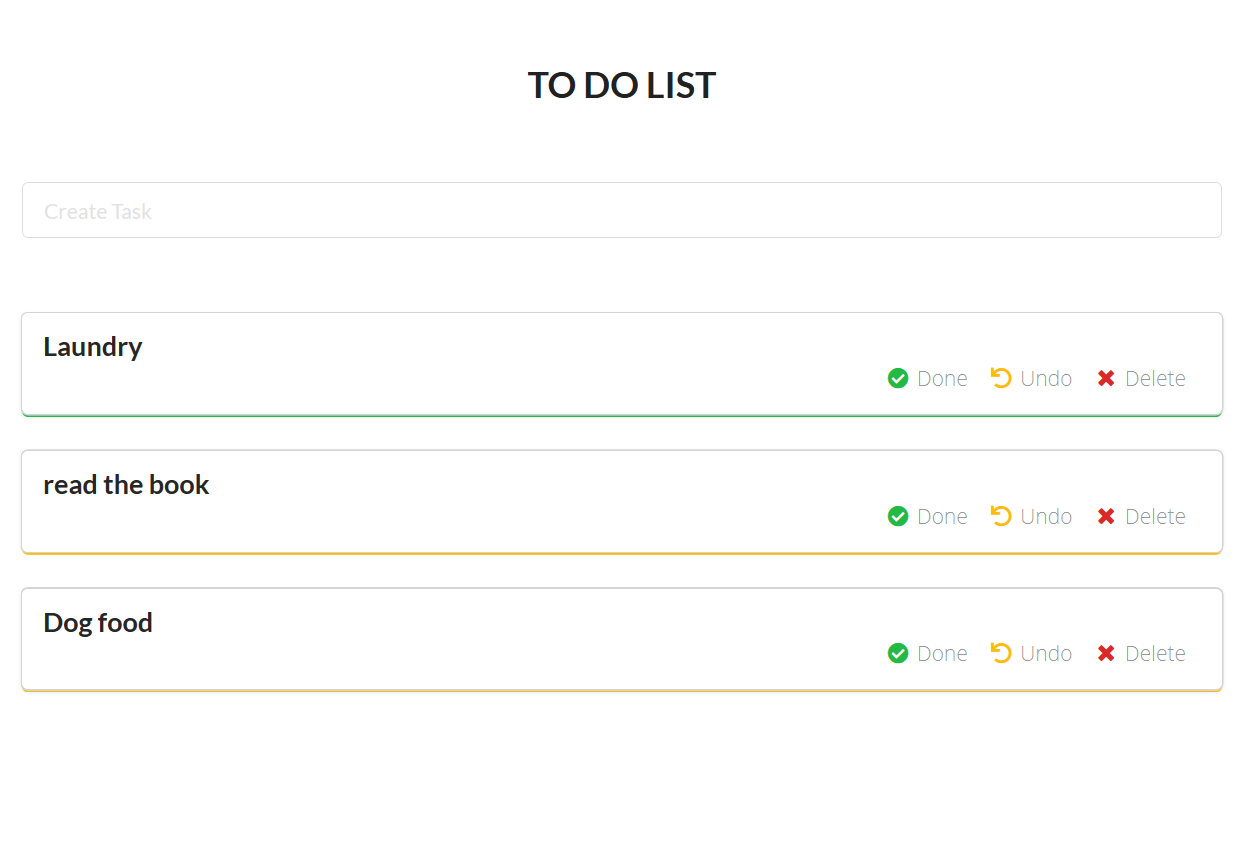
Task: Click the "Done" link on the Dog food task
Action: pyautogui.click(x=941, y=653)
